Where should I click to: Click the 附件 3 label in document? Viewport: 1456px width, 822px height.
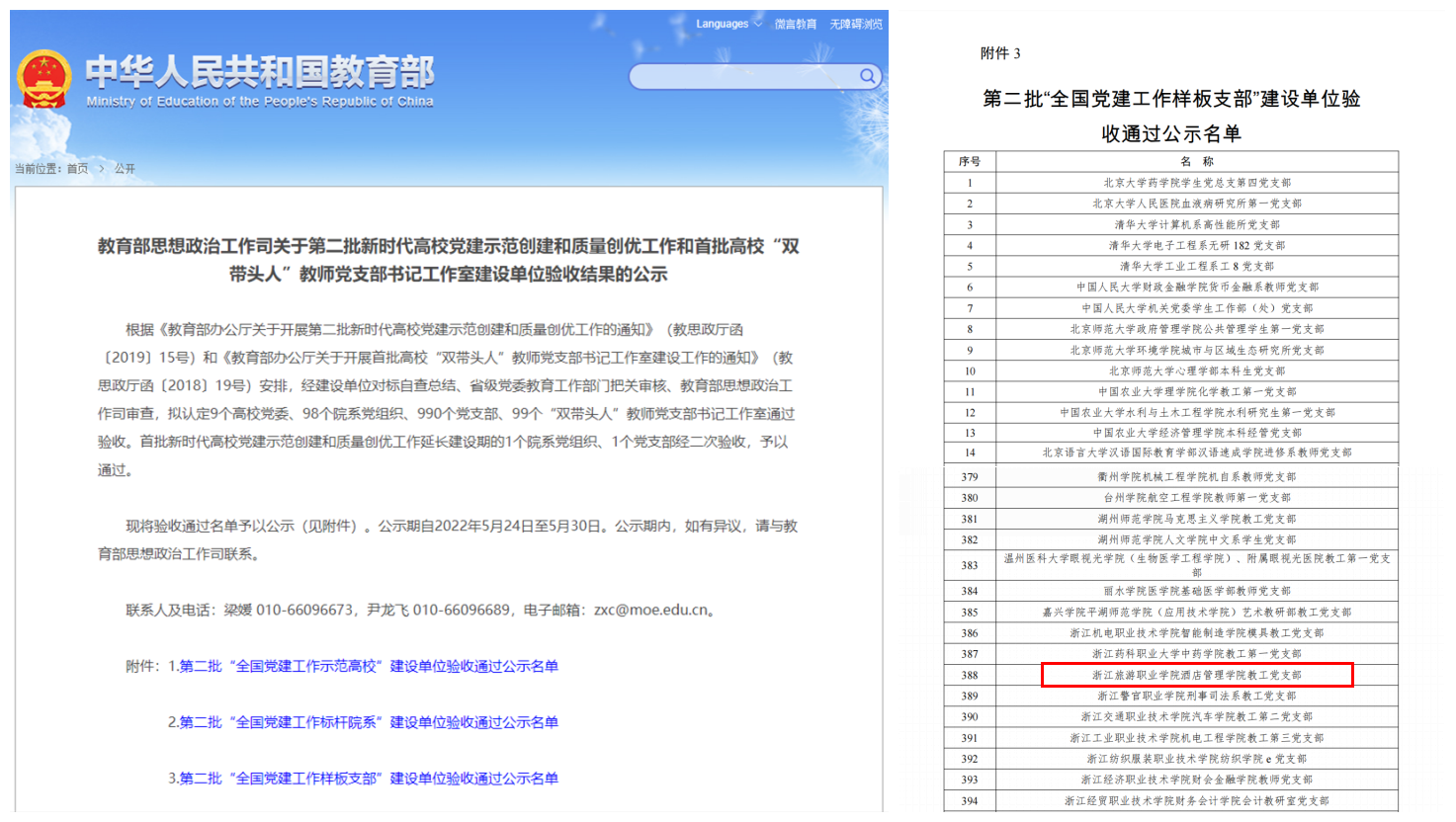[1000, 53]
